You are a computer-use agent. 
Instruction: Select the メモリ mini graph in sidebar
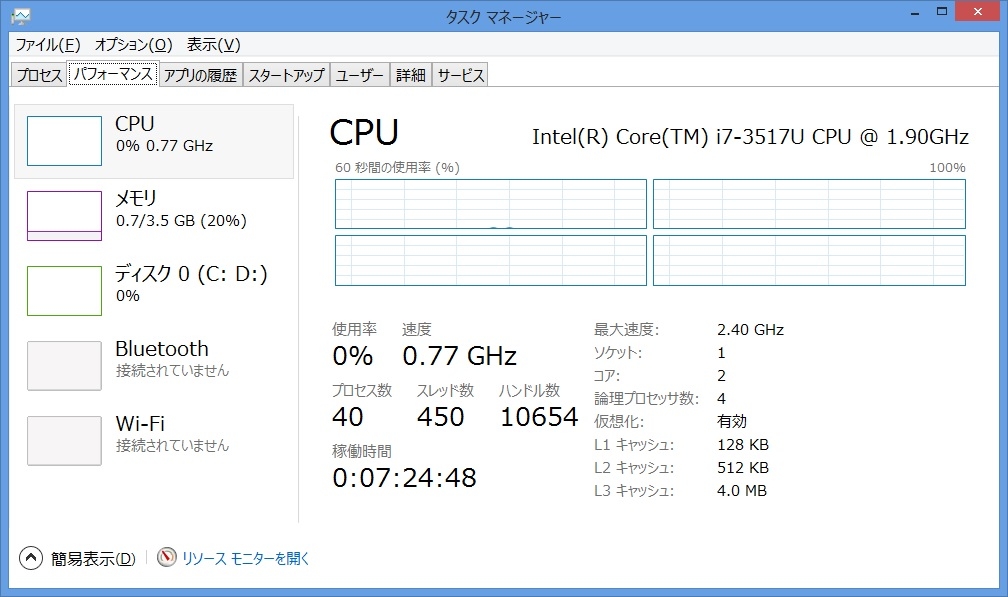click(64, 216)
